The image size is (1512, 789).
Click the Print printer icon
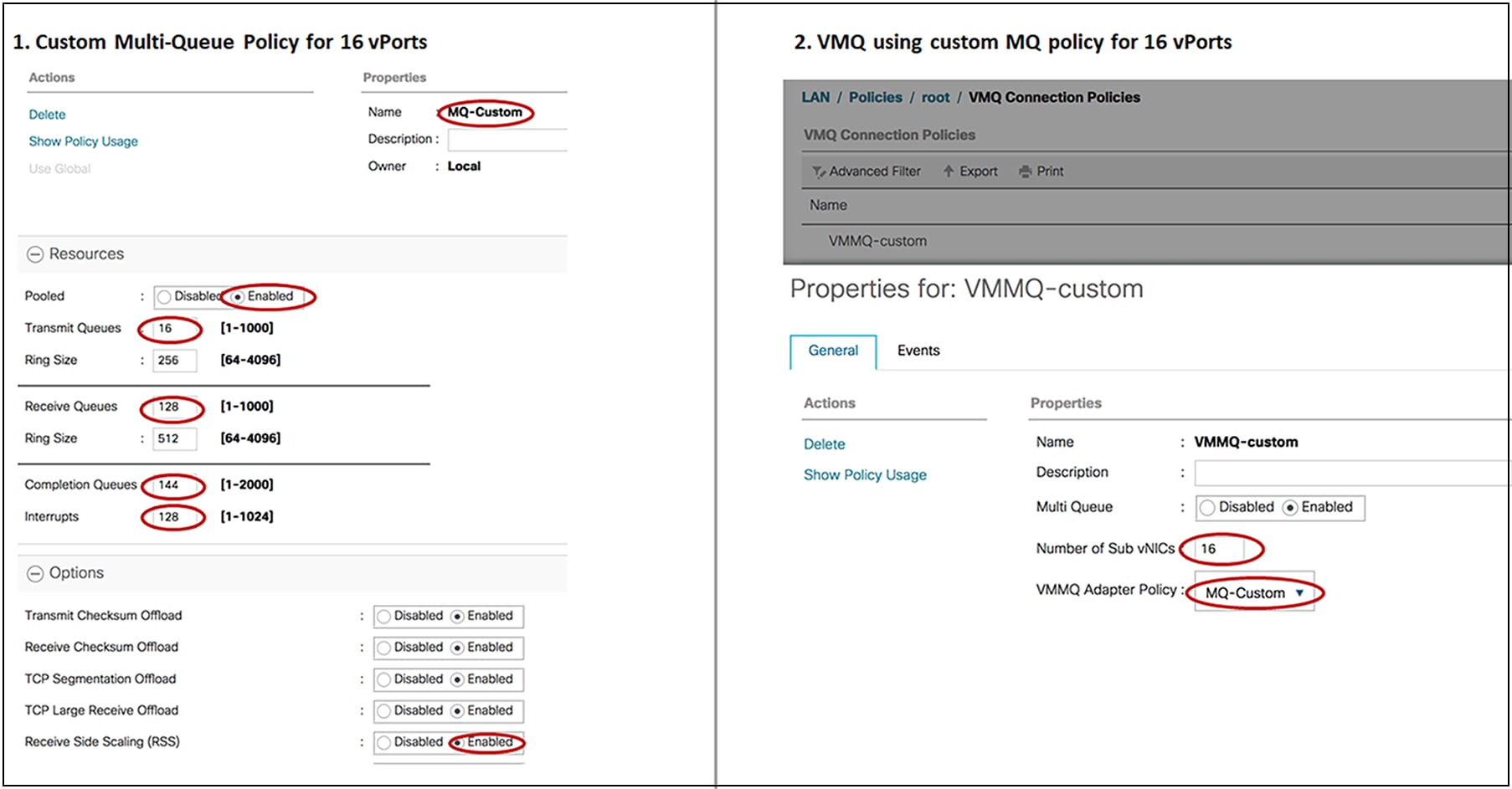click(x=1026, y=172)
